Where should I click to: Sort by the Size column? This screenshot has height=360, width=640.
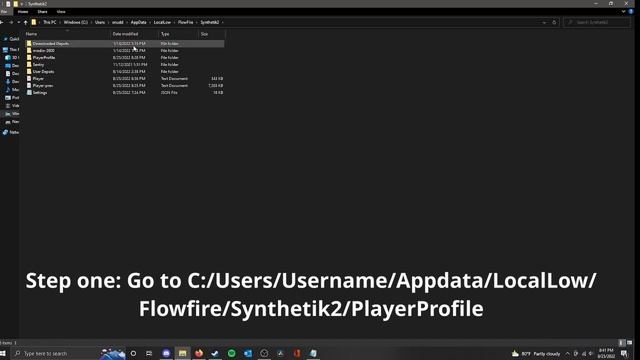[x=204, y=34]
